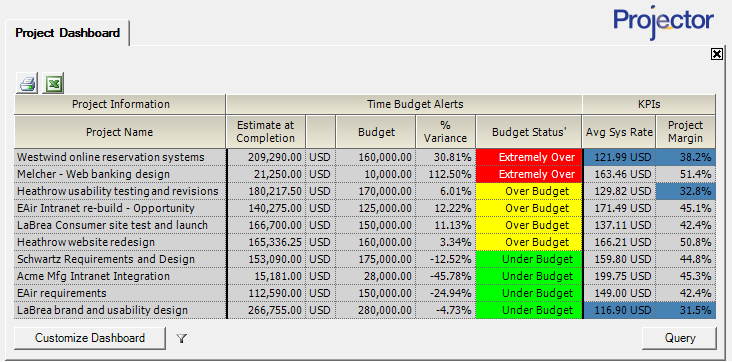Click the 32.8% project margin cell

pos(686,191)
